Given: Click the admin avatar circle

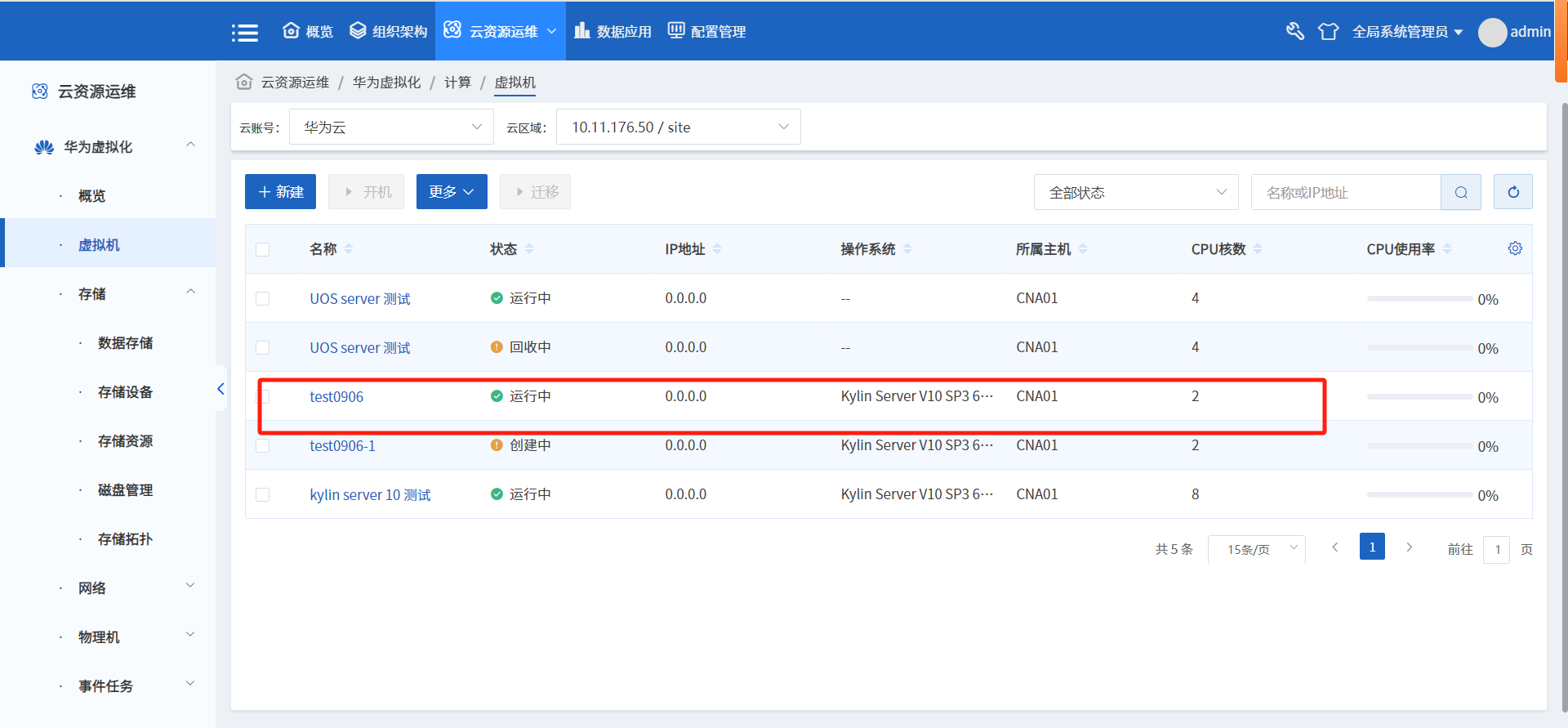Looking at the screenshot, I should [1492, 32].
